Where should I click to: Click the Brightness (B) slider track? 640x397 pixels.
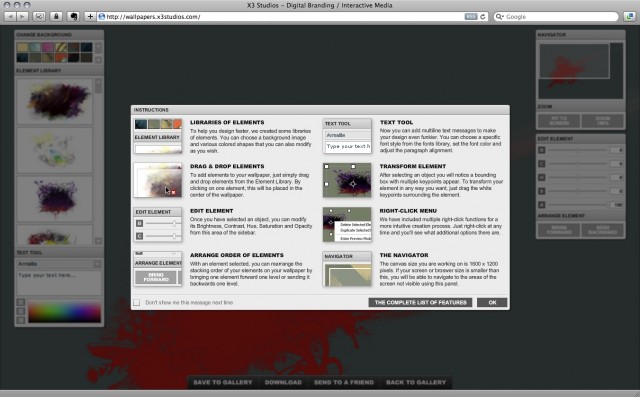[577, 150]
